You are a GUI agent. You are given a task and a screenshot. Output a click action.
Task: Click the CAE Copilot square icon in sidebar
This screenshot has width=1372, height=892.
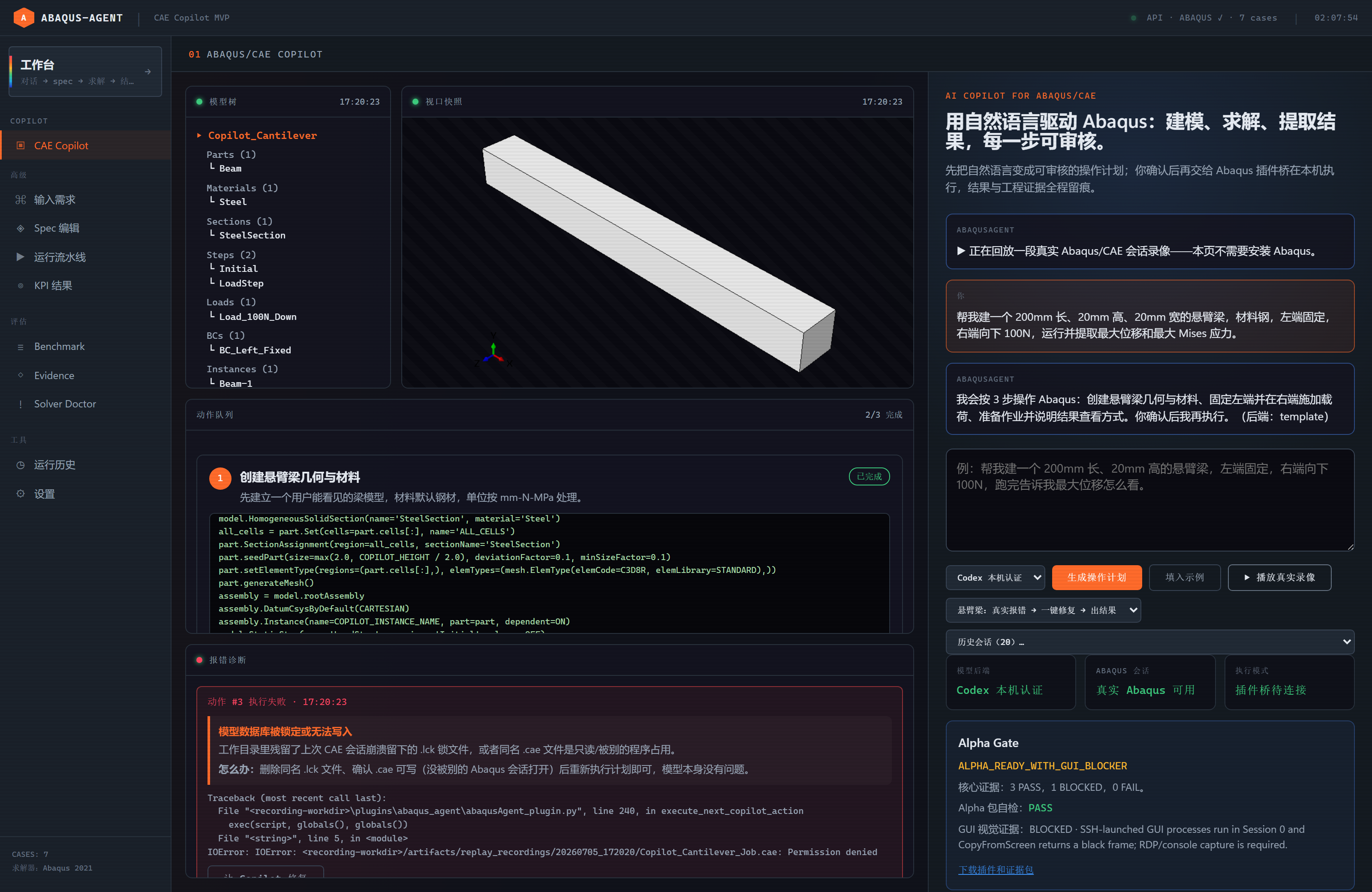click(21, 145)
